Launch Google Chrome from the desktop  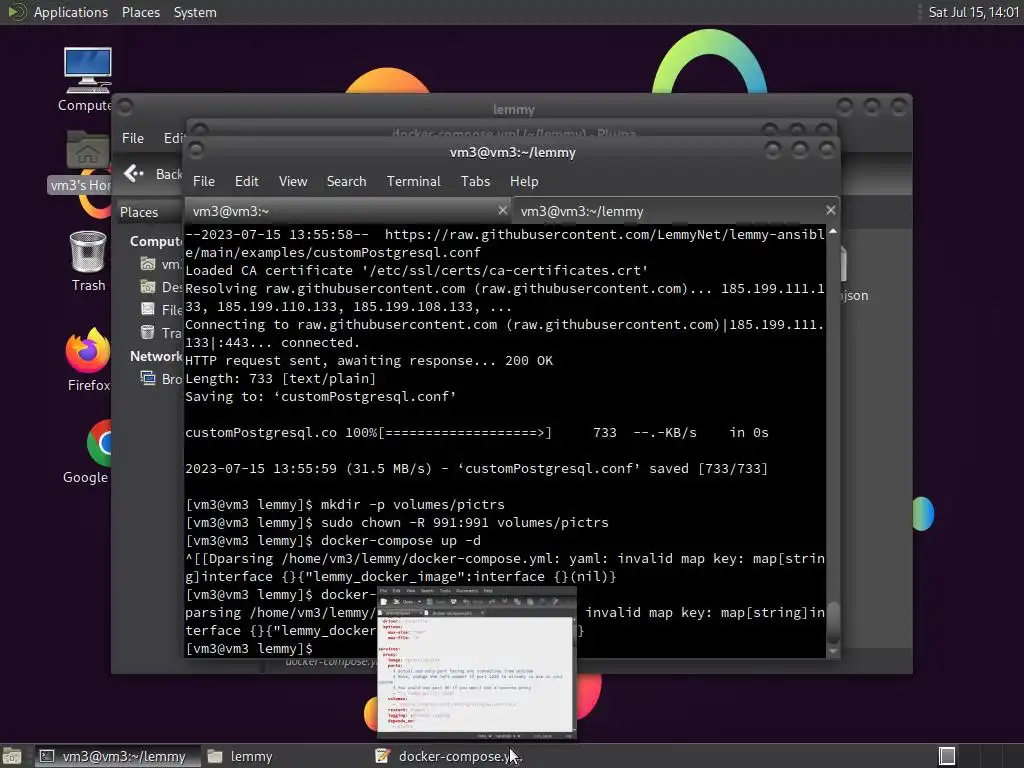point(88,452)
